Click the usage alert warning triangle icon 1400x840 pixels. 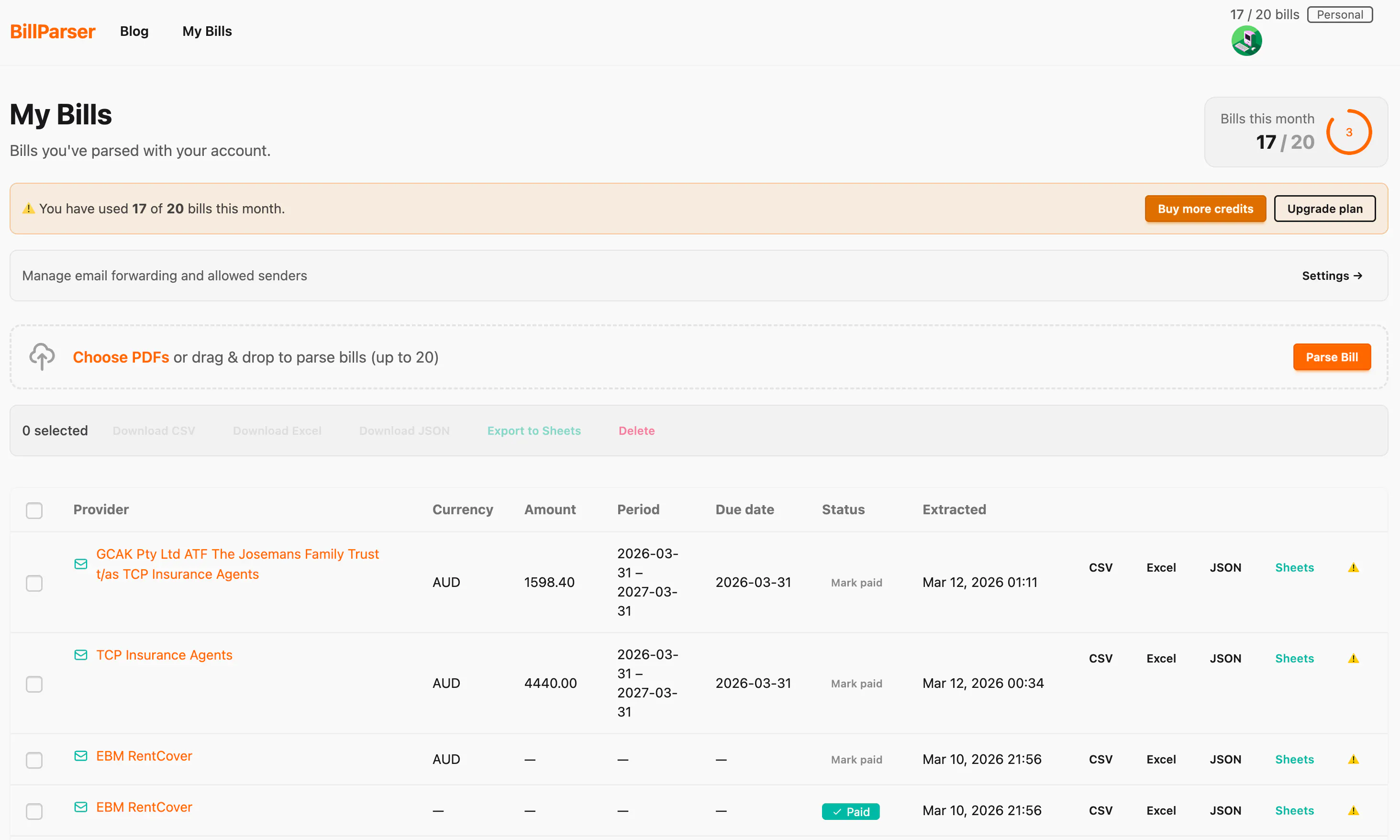click(x=28, y=208)
